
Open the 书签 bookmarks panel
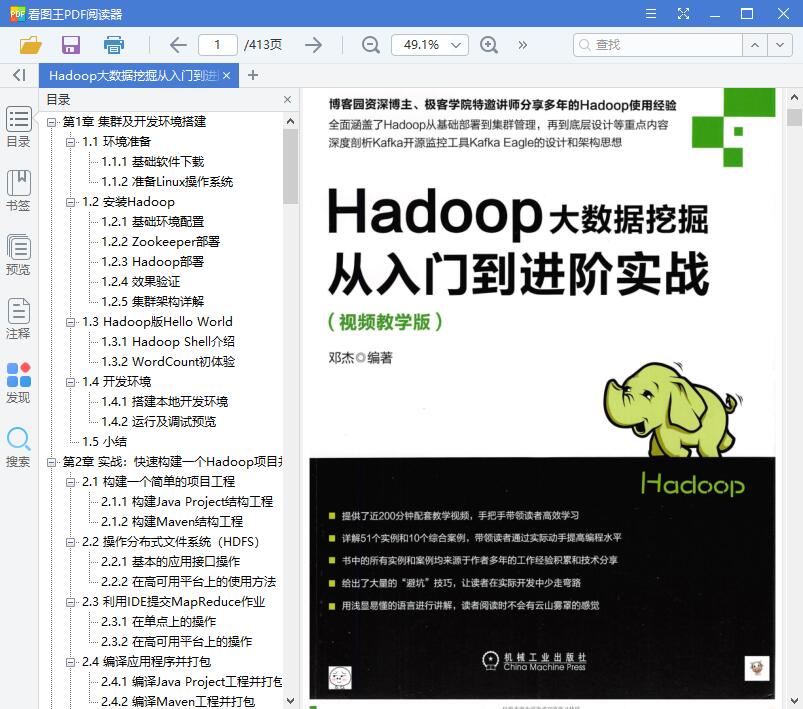(18, 191)
